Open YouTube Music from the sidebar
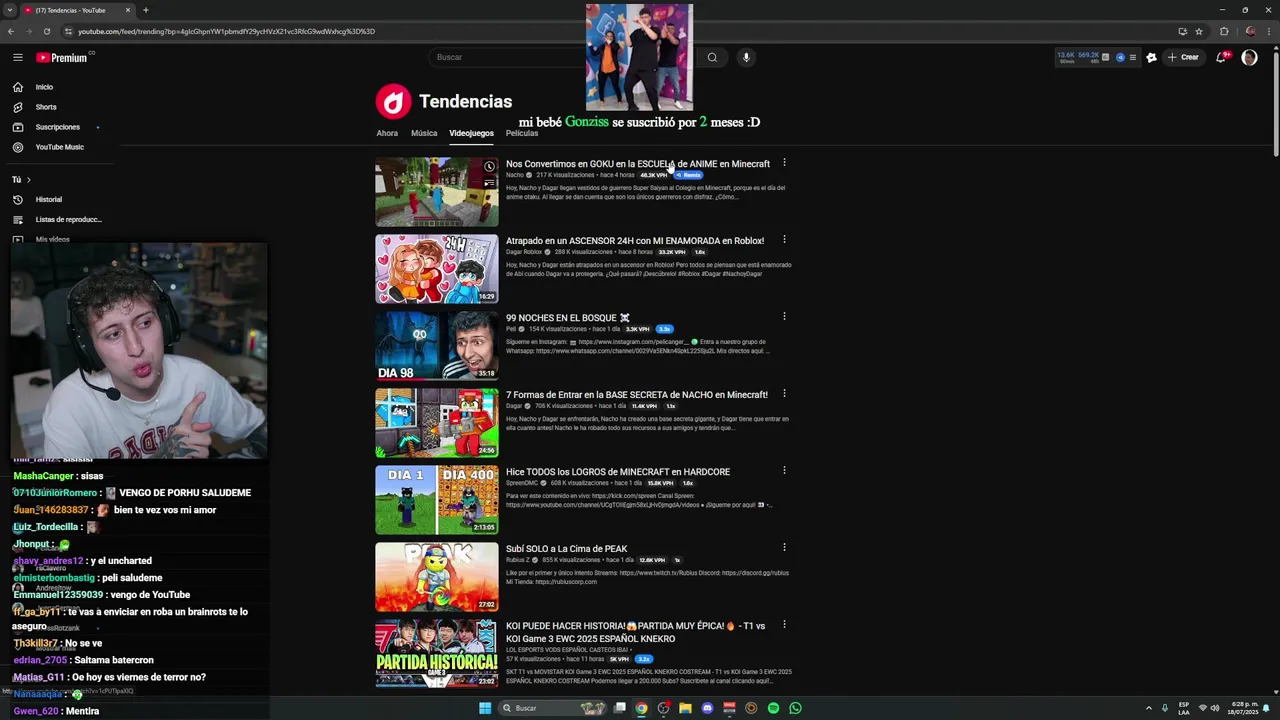The width and height of the screenshot is (1280, 720). [59, 147]
